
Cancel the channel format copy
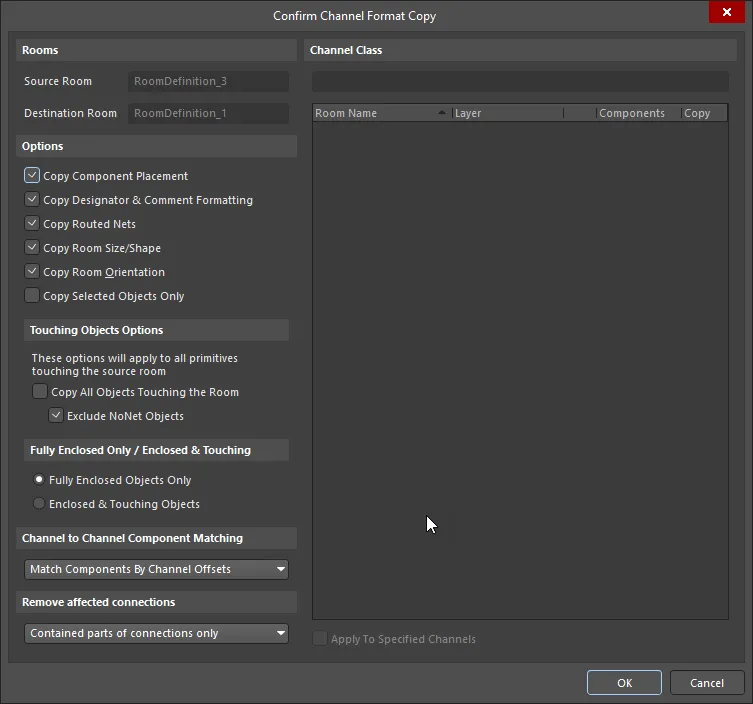(707, 682)
